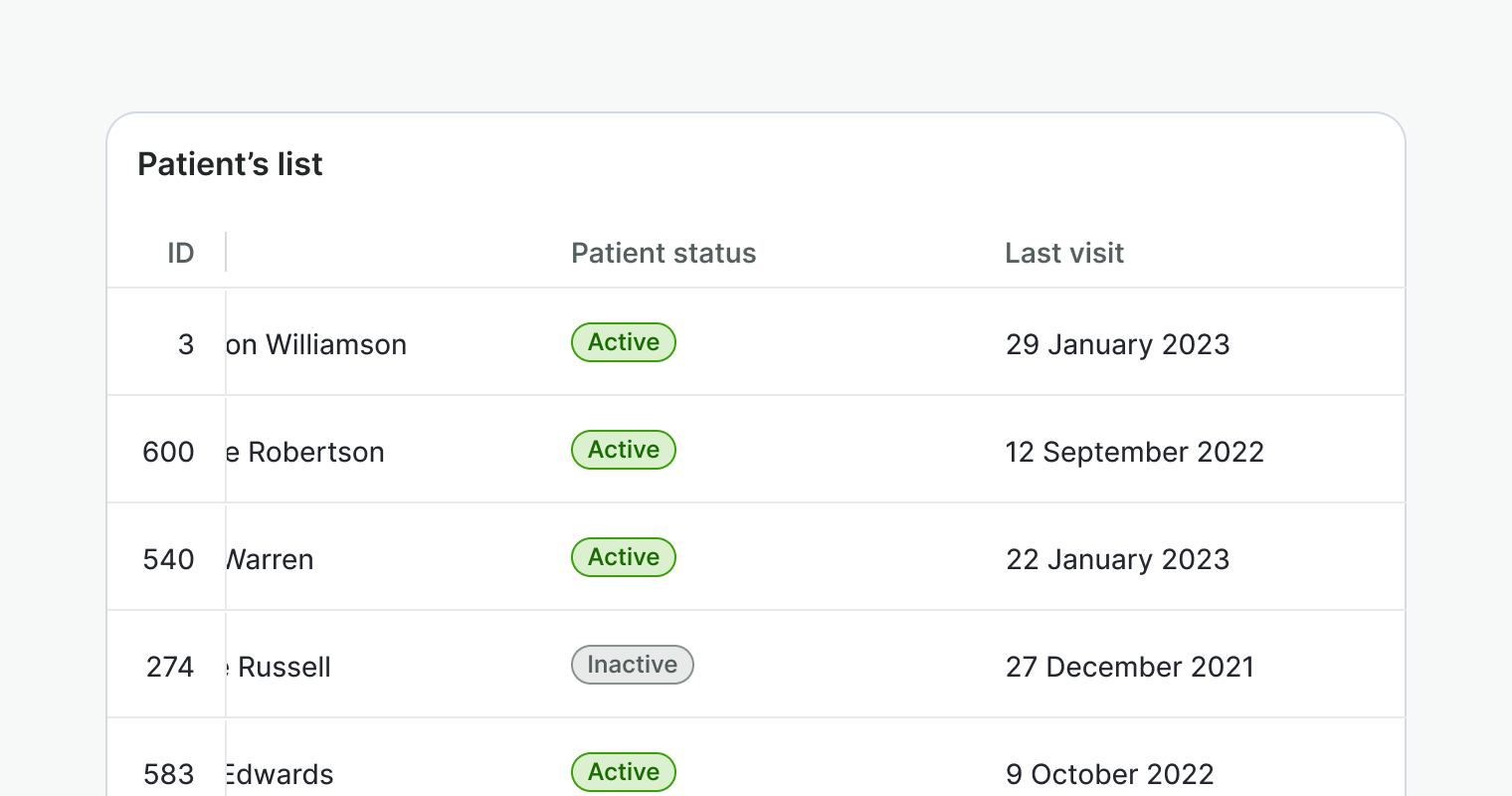
Task: Click the 22 January 2023 date
Action: click(x=1117, y=559)
